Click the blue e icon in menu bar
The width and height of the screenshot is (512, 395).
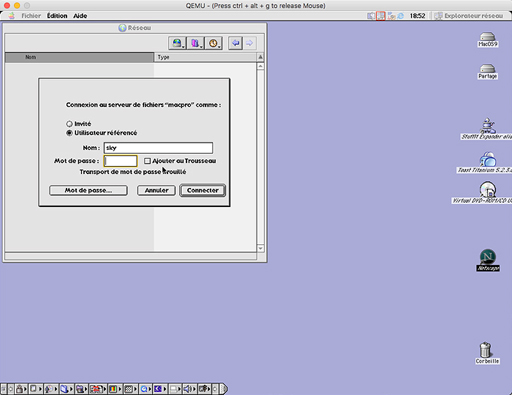400,16
